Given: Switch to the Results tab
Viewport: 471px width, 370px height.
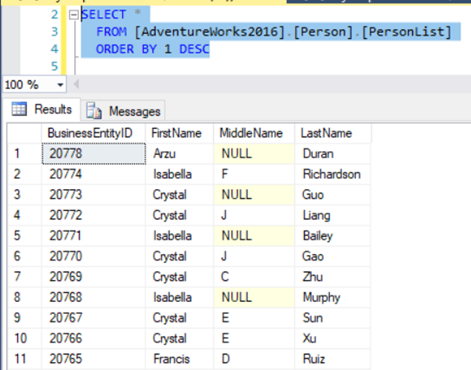Looking at the screenshot, I should (42, 109).
